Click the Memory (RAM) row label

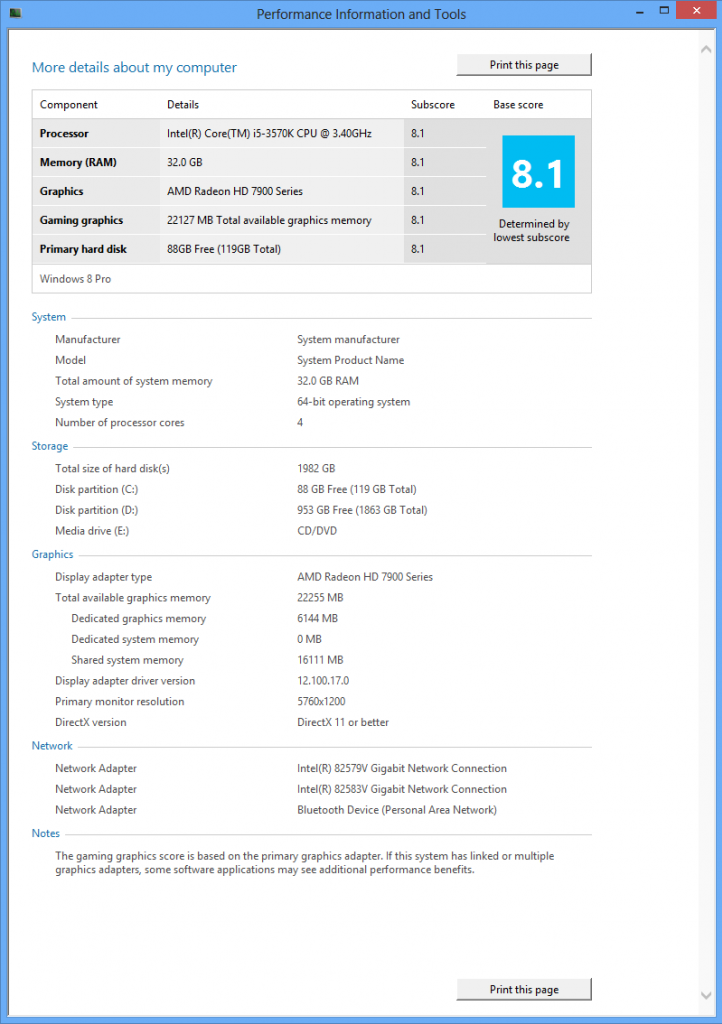(78, 162)
